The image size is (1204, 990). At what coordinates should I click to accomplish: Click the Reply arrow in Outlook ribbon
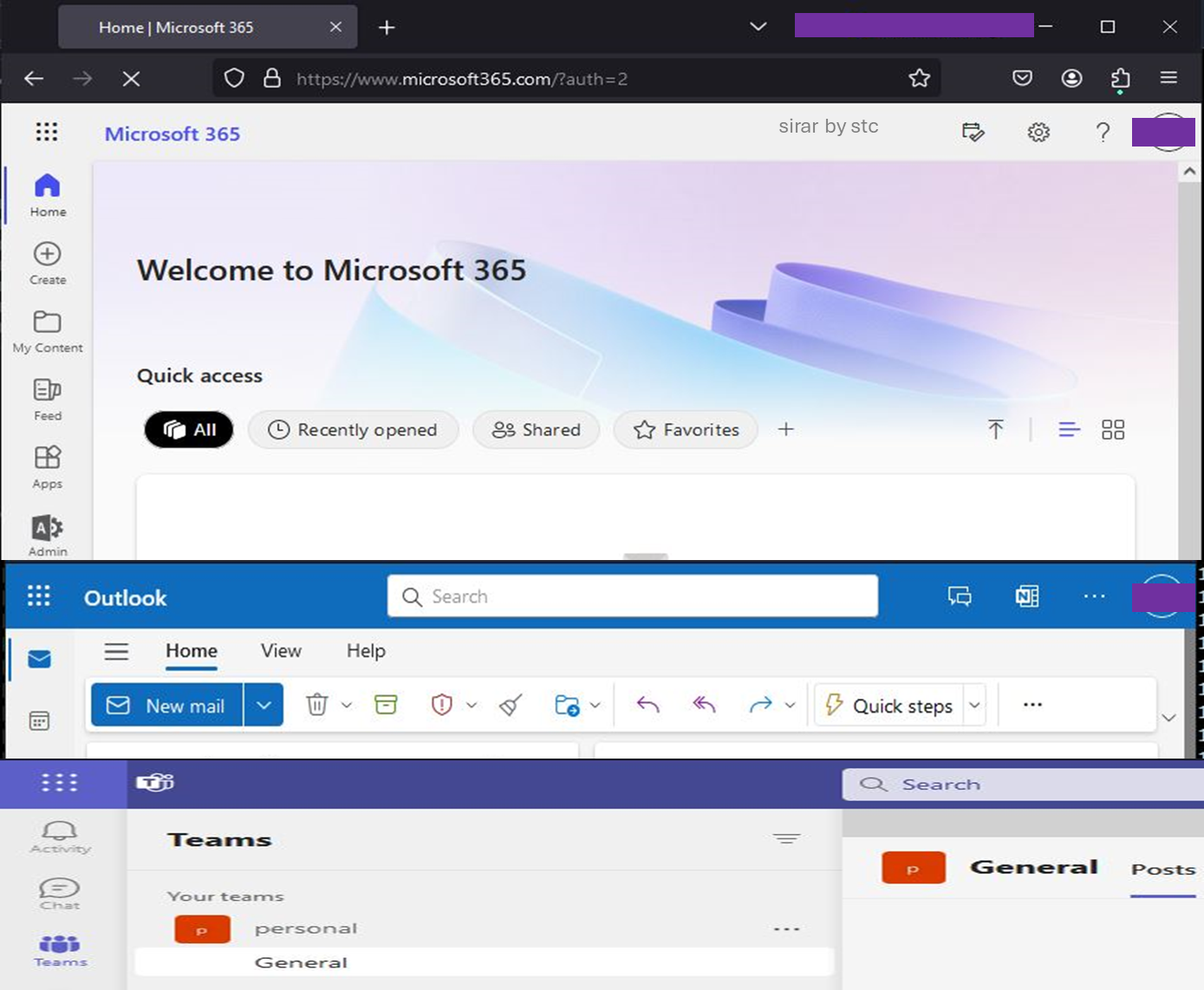pos(648,705)
